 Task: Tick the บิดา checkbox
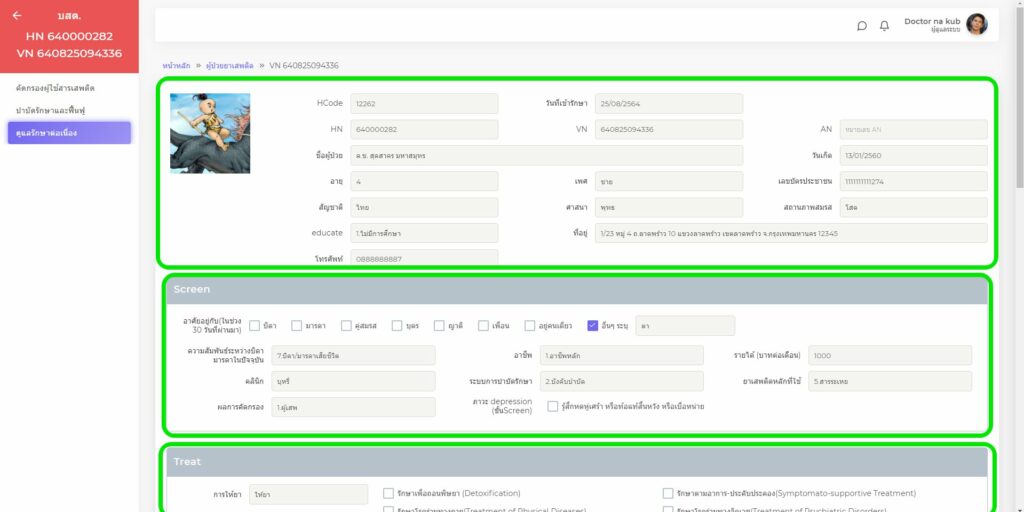[255, 326]
